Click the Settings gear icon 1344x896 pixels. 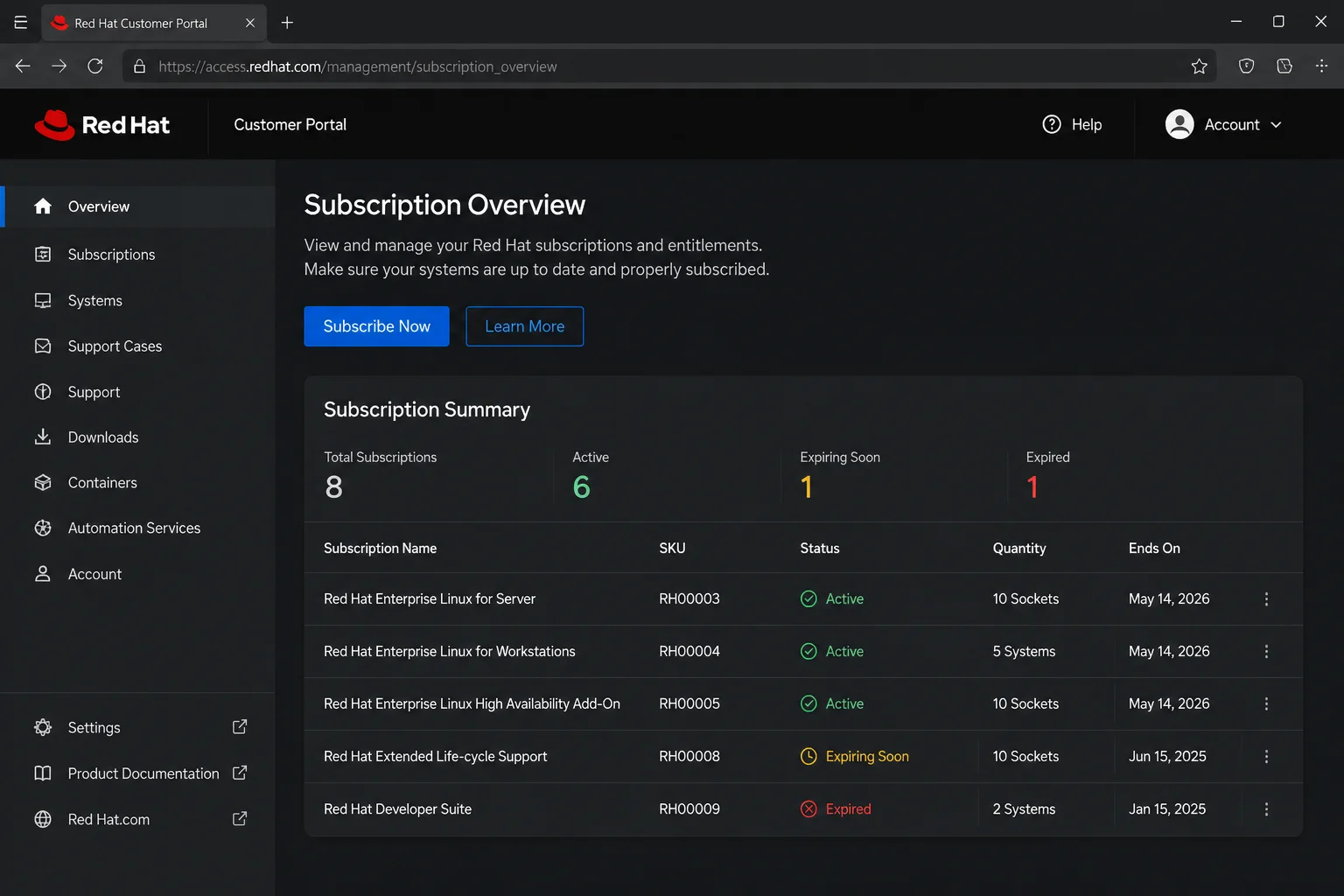point(42,727)
